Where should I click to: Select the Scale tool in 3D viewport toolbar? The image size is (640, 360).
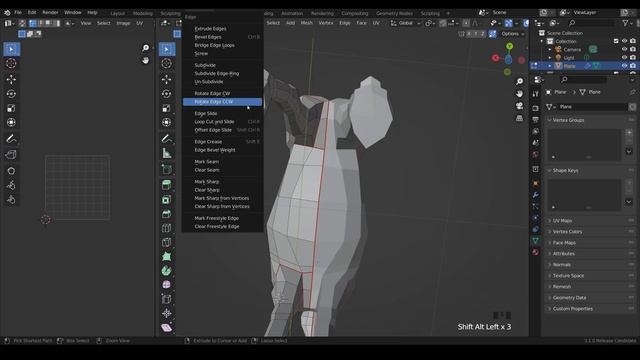point(167,108)
